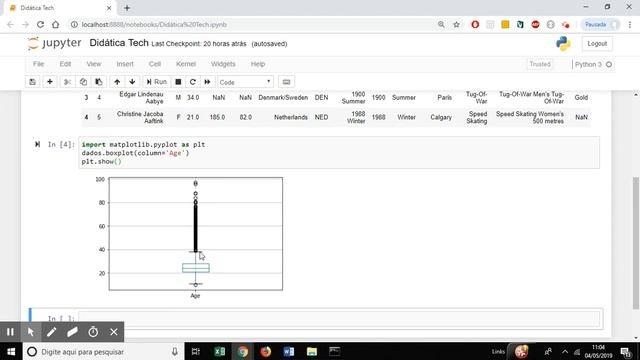Click the Python logo icon
This screenshot has height=360, width=640.
coord(563,44)
